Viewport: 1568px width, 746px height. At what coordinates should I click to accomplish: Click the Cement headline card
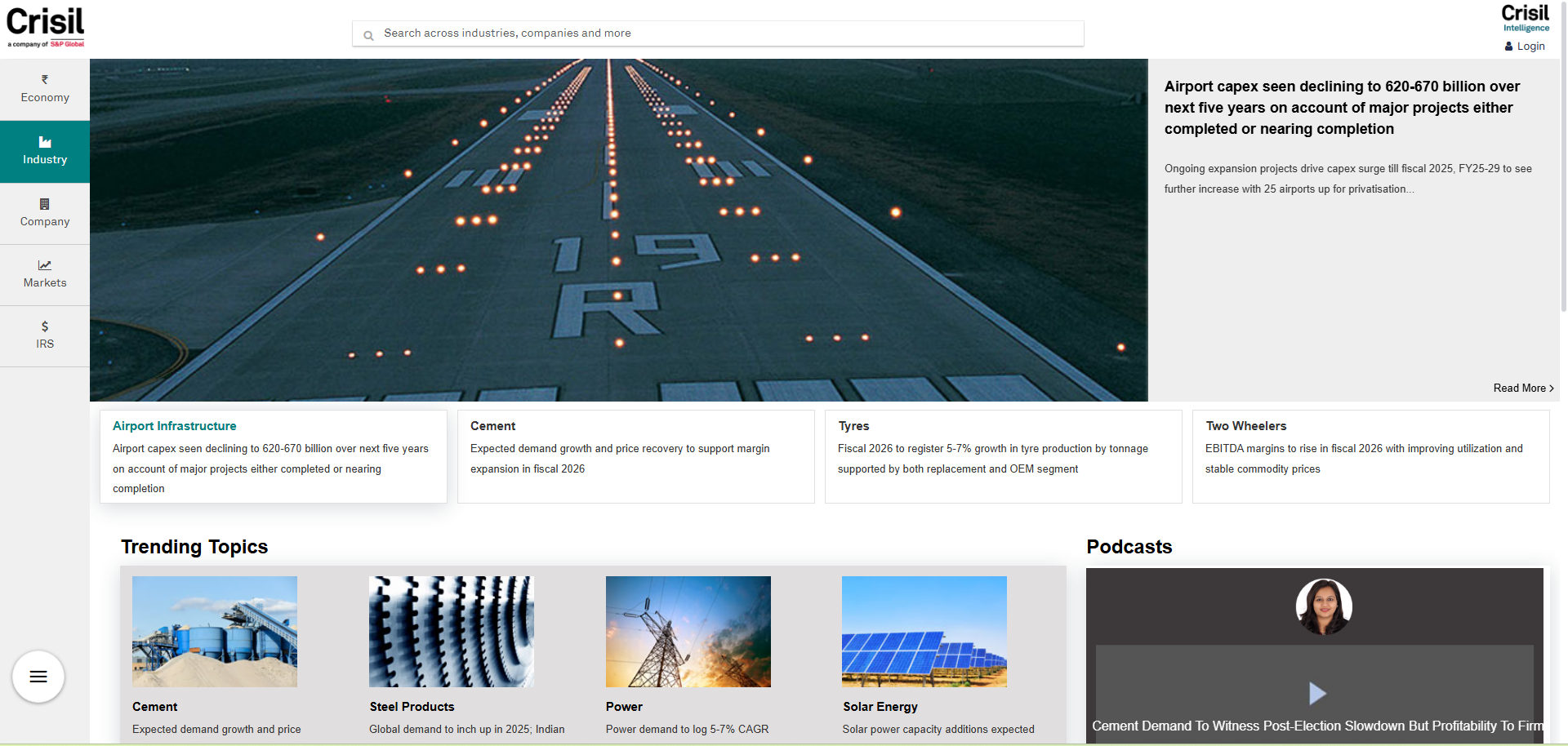635,456
